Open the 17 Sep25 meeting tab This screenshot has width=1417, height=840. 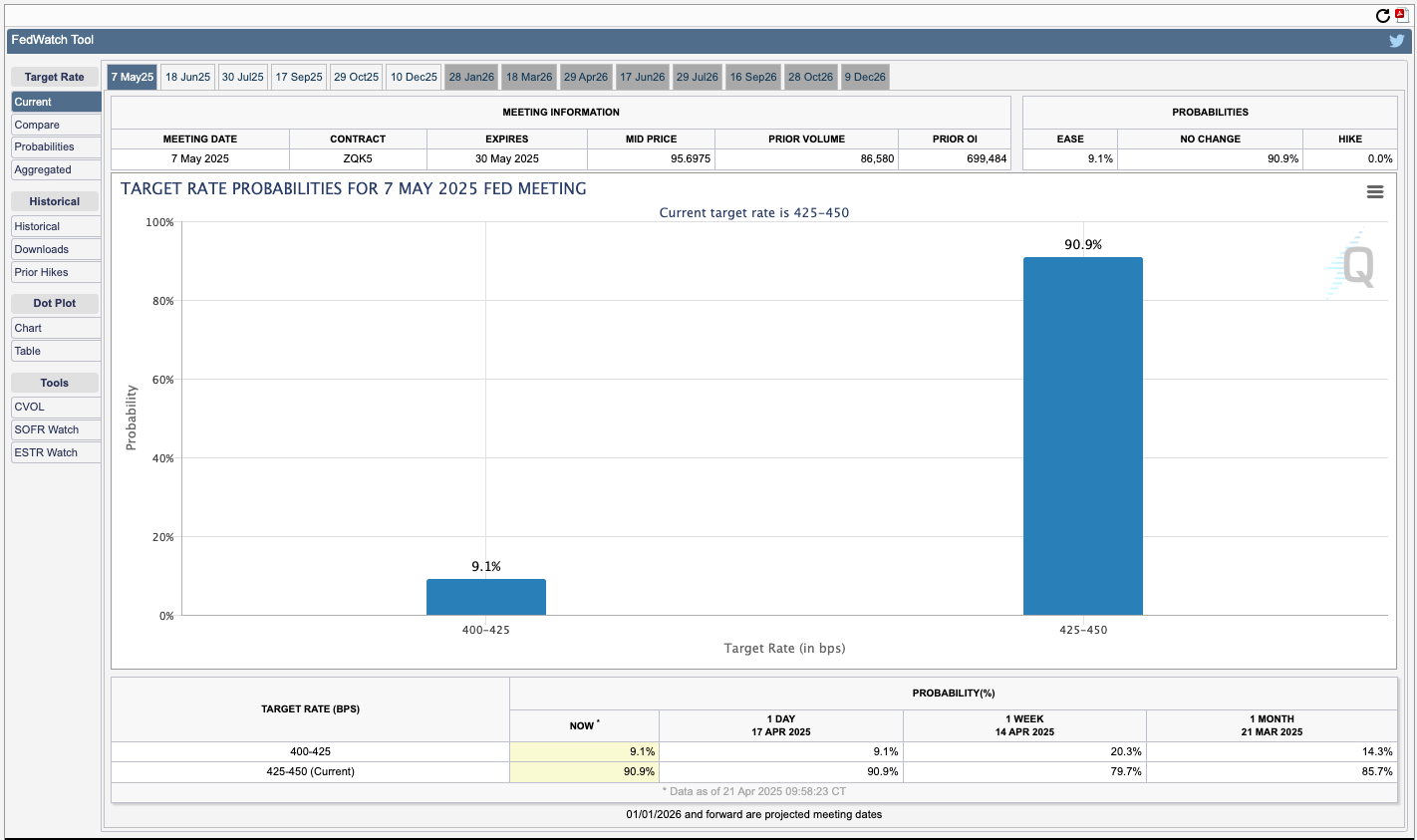point(299,77)
